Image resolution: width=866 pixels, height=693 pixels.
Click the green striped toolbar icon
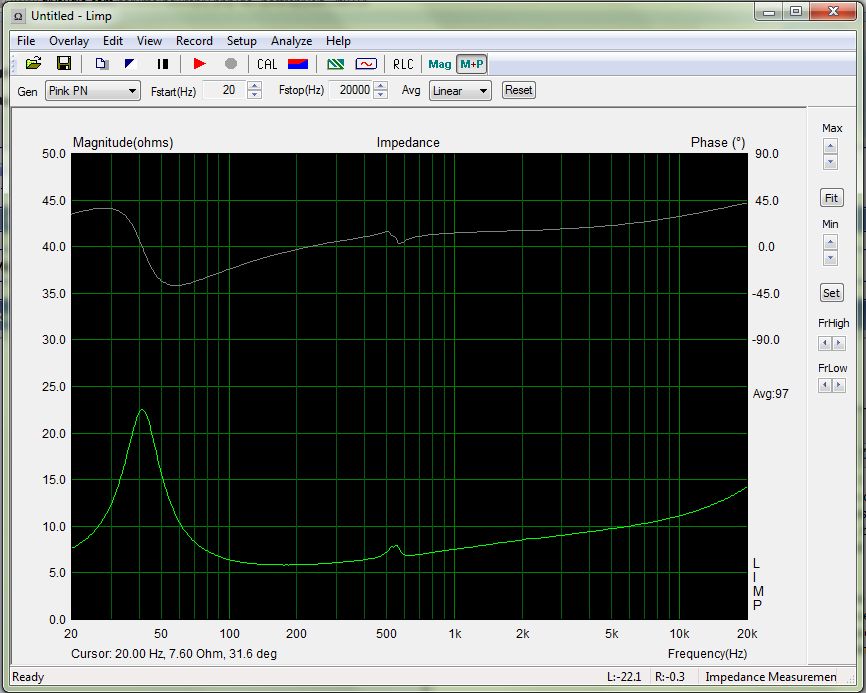(x=335, y=64)
